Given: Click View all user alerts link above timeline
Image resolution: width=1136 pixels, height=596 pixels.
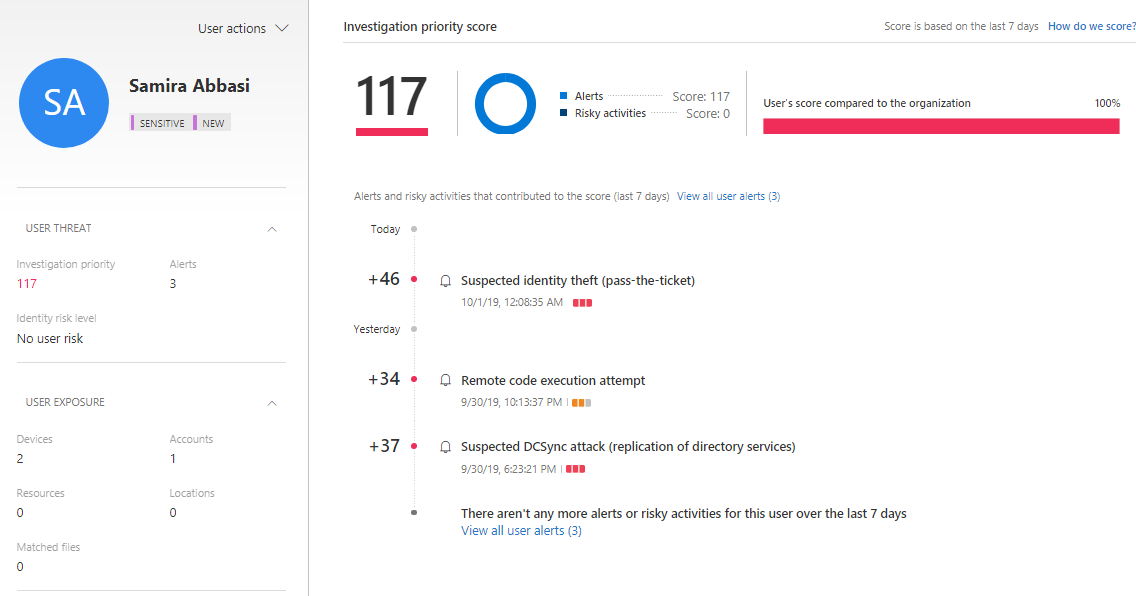Looking at the screenshot, I should 728,197.
